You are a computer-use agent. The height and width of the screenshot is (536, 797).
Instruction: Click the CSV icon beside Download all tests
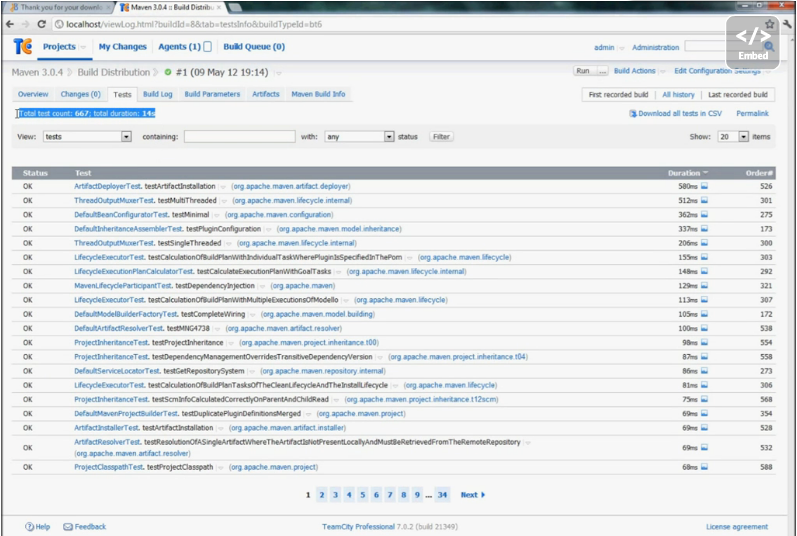coord(633,113)
